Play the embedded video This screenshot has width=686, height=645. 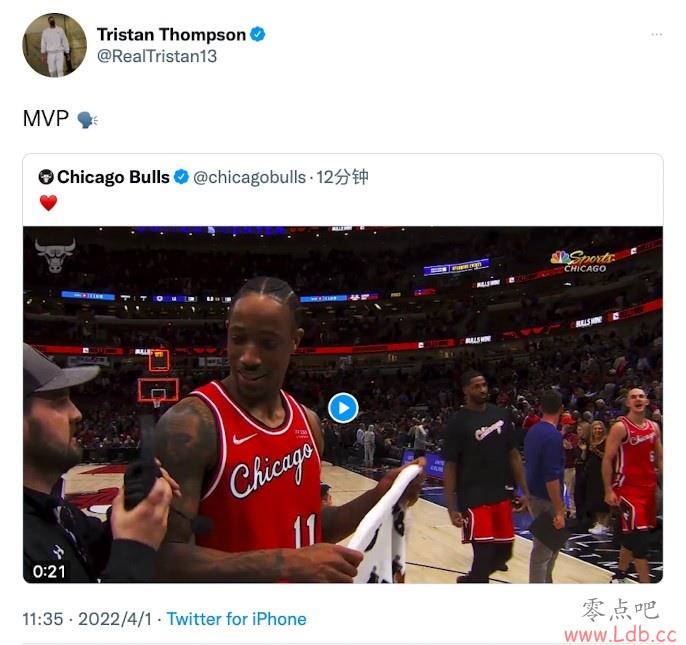(343, 408)
